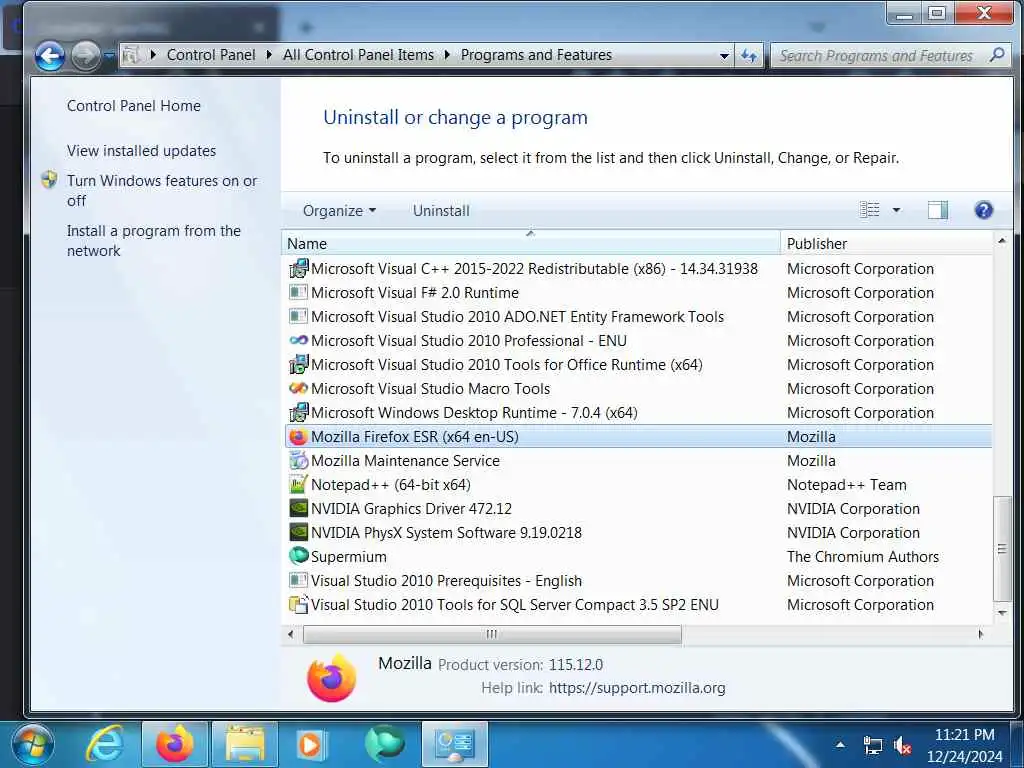Click Control Panel in the breadcrumb
This screenshot has height=768, width=1024.
[211, 55]
